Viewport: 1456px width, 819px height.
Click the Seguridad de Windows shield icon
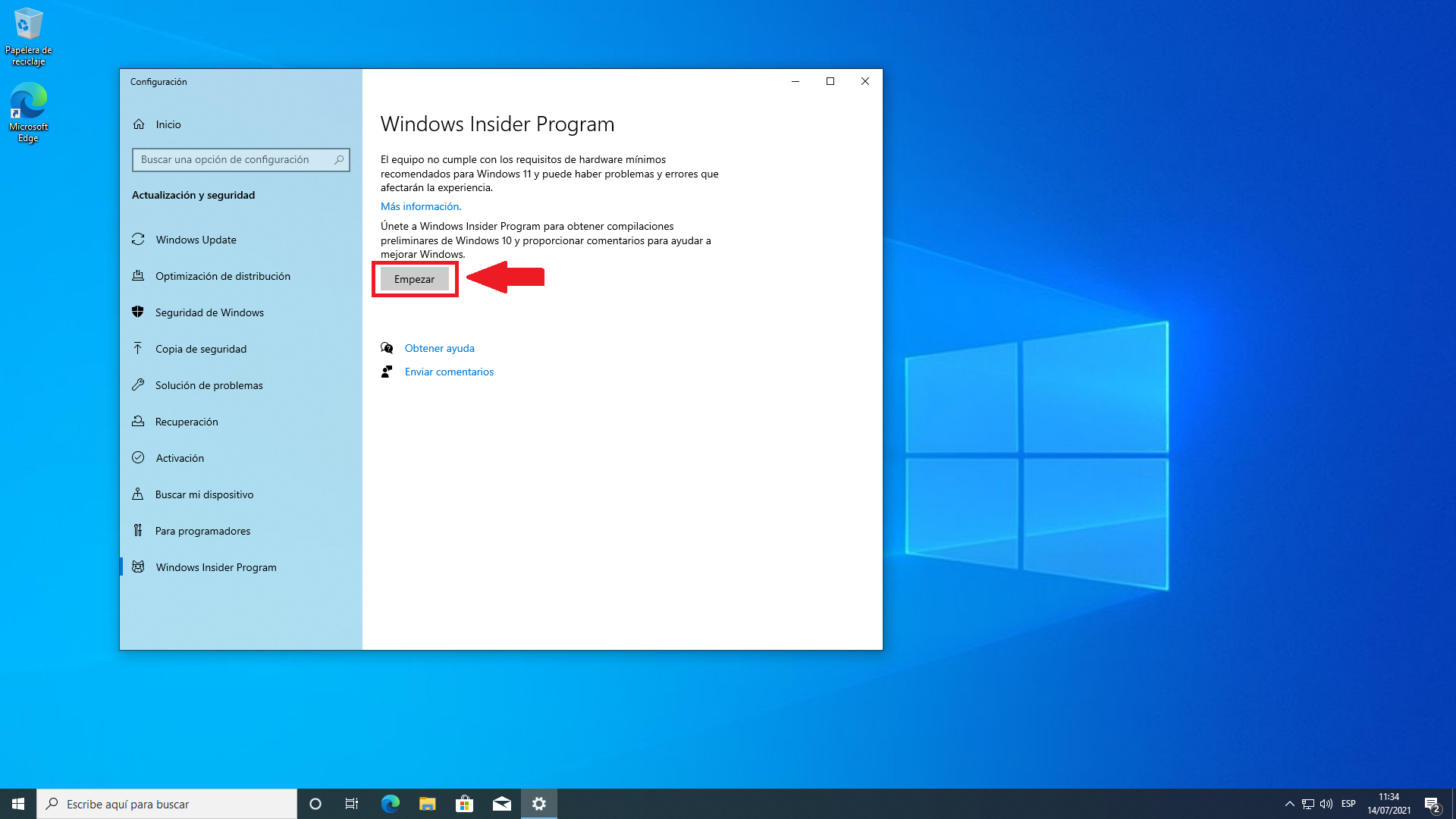(138, 312)
